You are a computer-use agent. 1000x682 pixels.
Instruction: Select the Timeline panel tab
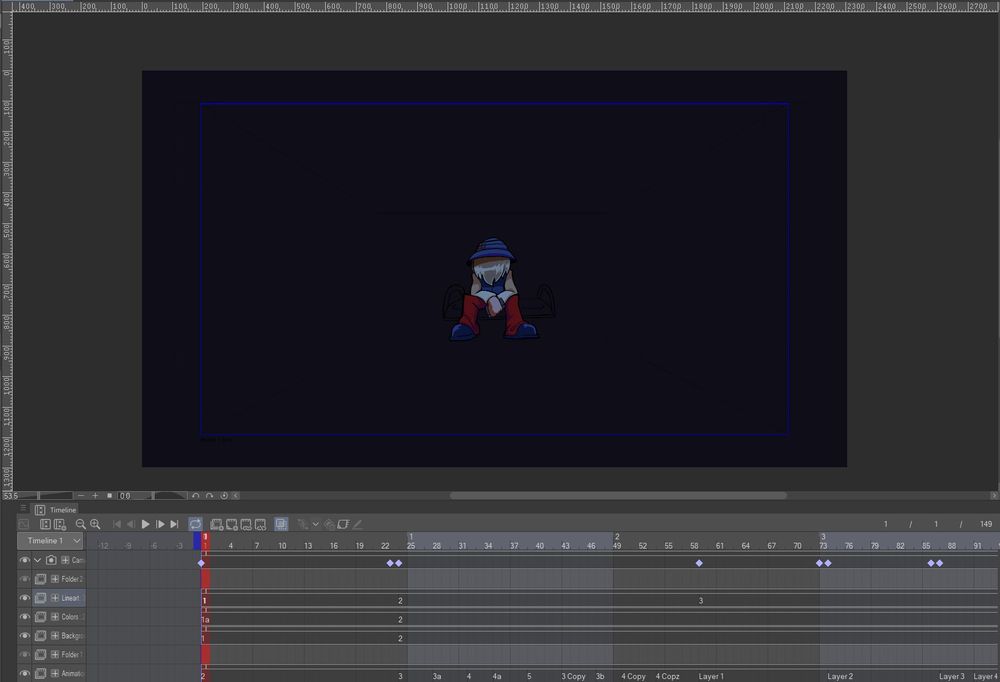pos(56,510)
